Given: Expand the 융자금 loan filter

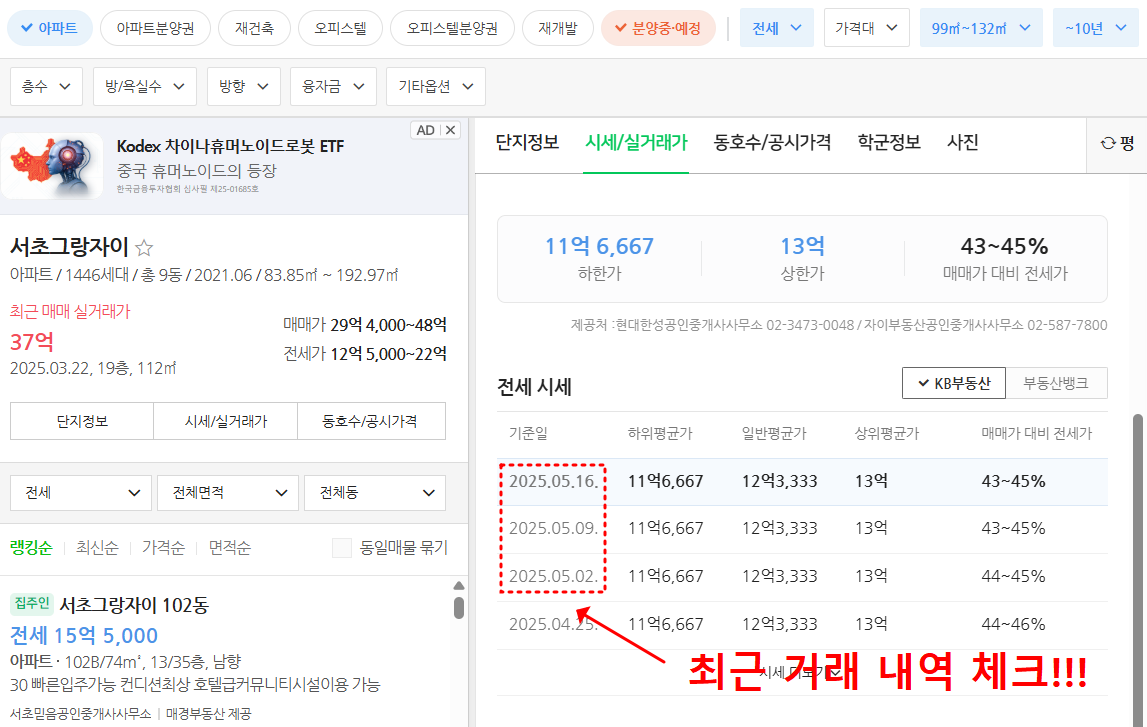Looking at the screenshot, I should click(x=333, y=86).
